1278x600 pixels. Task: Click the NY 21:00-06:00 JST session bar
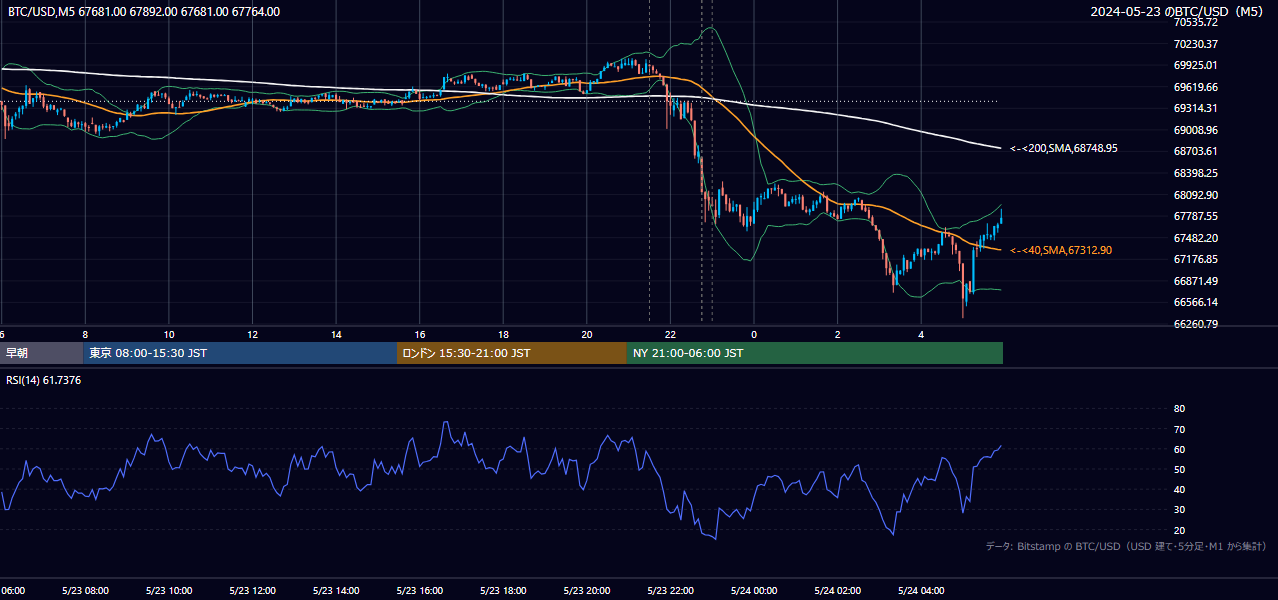point(815,353)
